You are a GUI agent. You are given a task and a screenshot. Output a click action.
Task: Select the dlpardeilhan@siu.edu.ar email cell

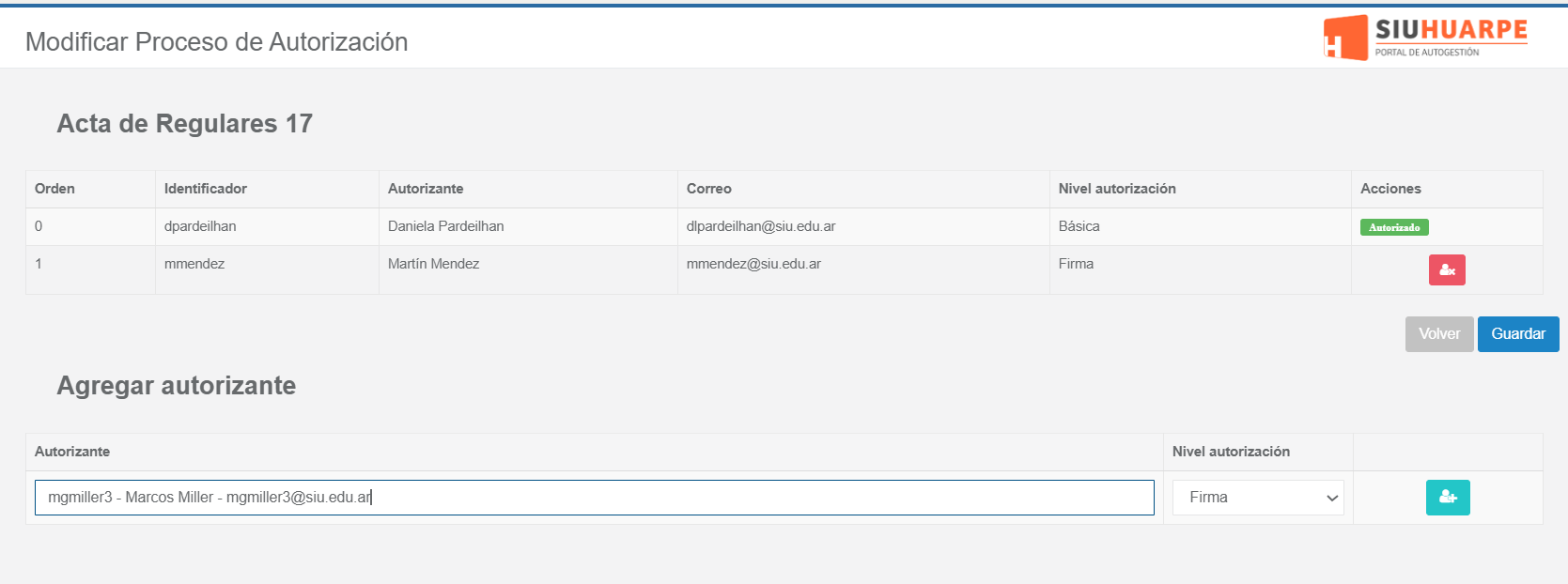(x=761, y=226)
